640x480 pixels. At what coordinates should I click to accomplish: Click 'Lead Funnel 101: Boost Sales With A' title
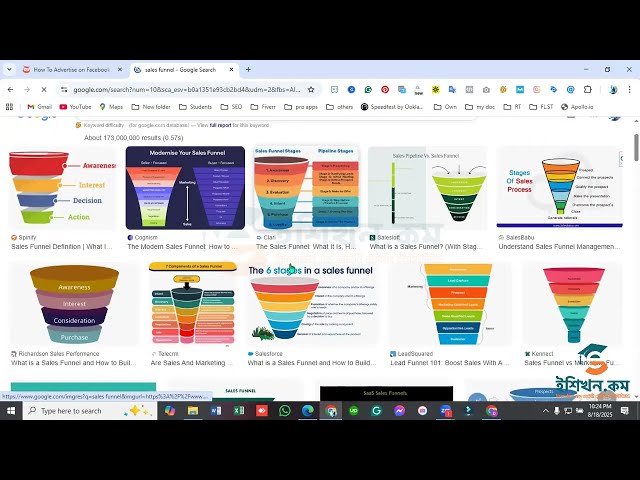450,362
